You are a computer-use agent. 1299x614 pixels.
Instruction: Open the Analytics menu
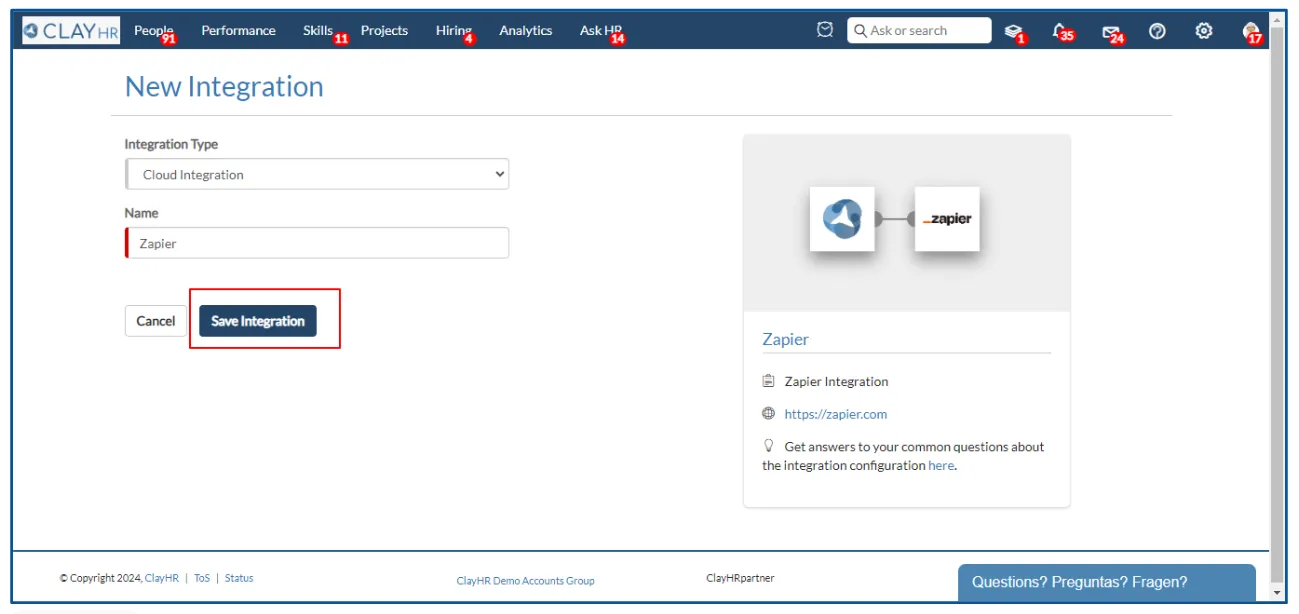(525, 31)
